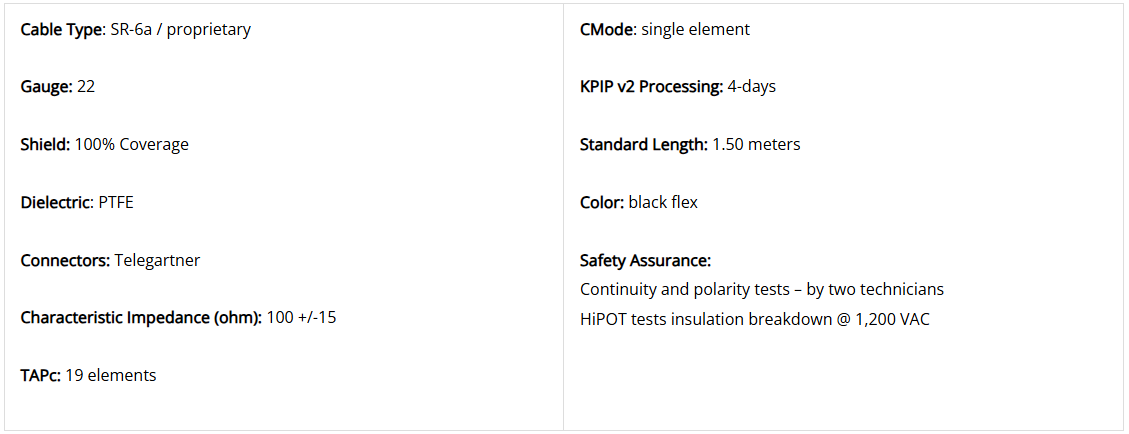
Task: Select the 100% Coverage value
Action: (x=132, y=145)
